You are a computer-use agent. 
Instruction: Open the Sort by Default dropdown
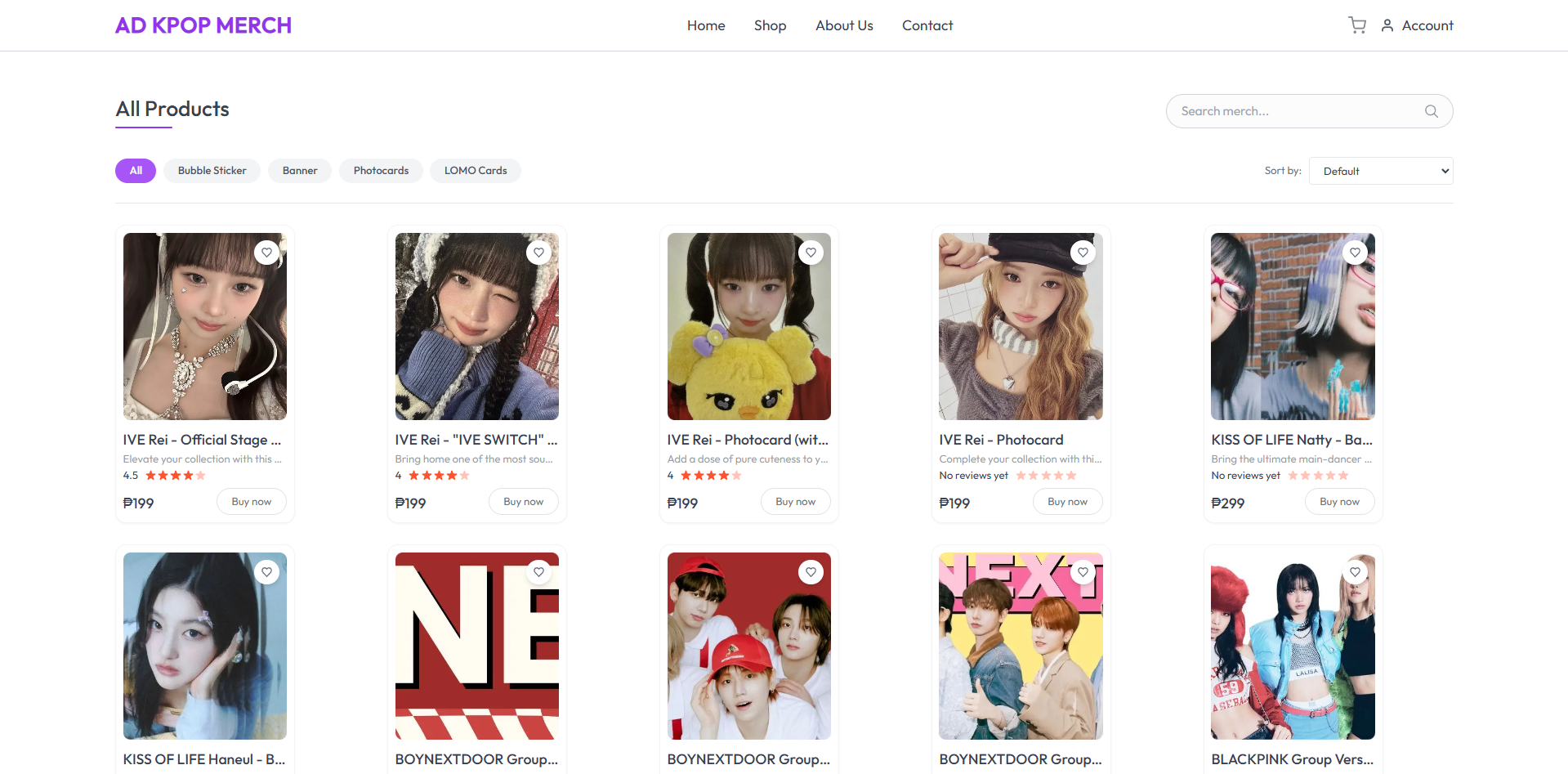click(x=1381, y=171)
